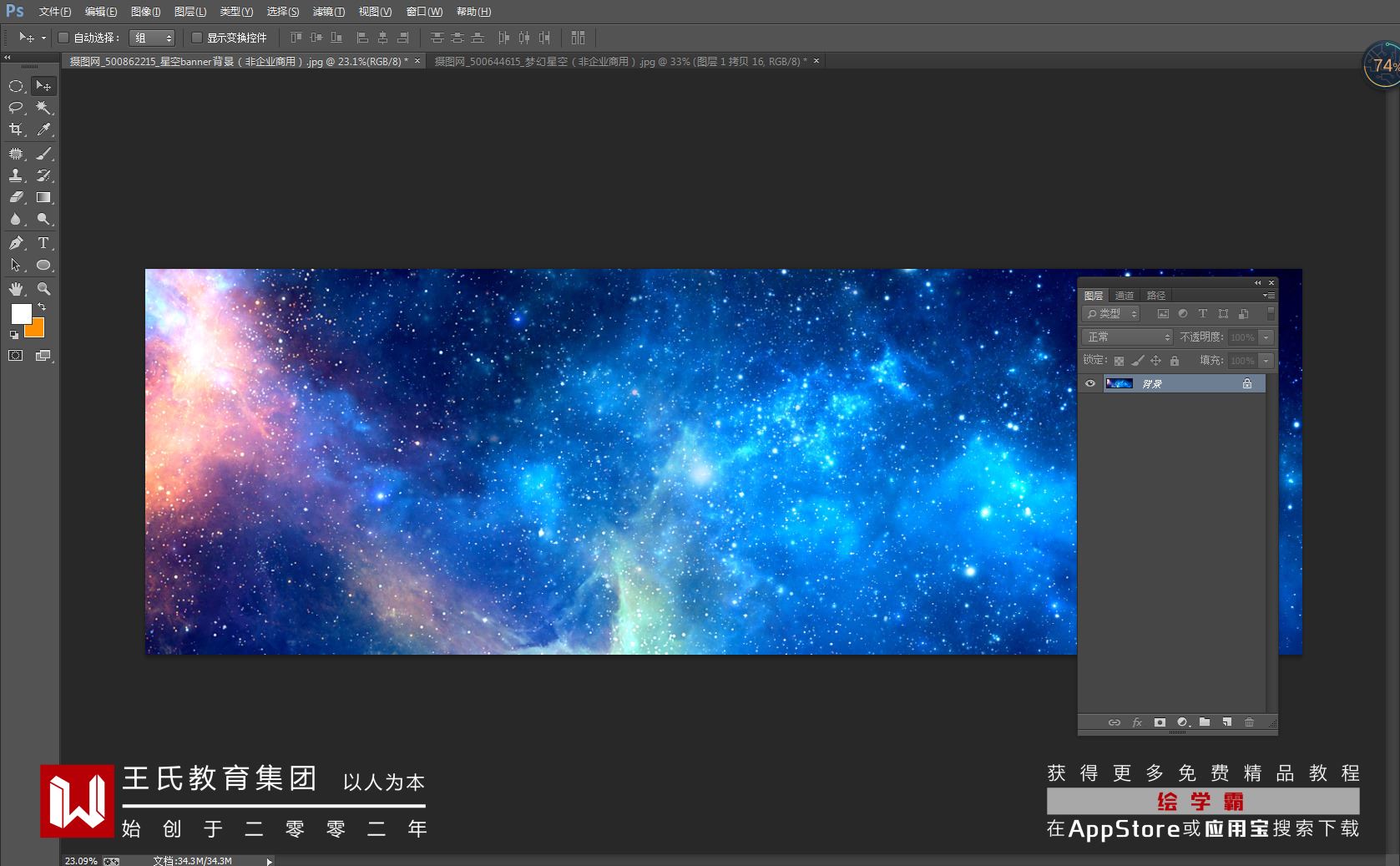Image resolution: width=1400 pixels, height=866 pixels.
Task: Close the 星空banner背景 document tab
Action: point(417,61)
